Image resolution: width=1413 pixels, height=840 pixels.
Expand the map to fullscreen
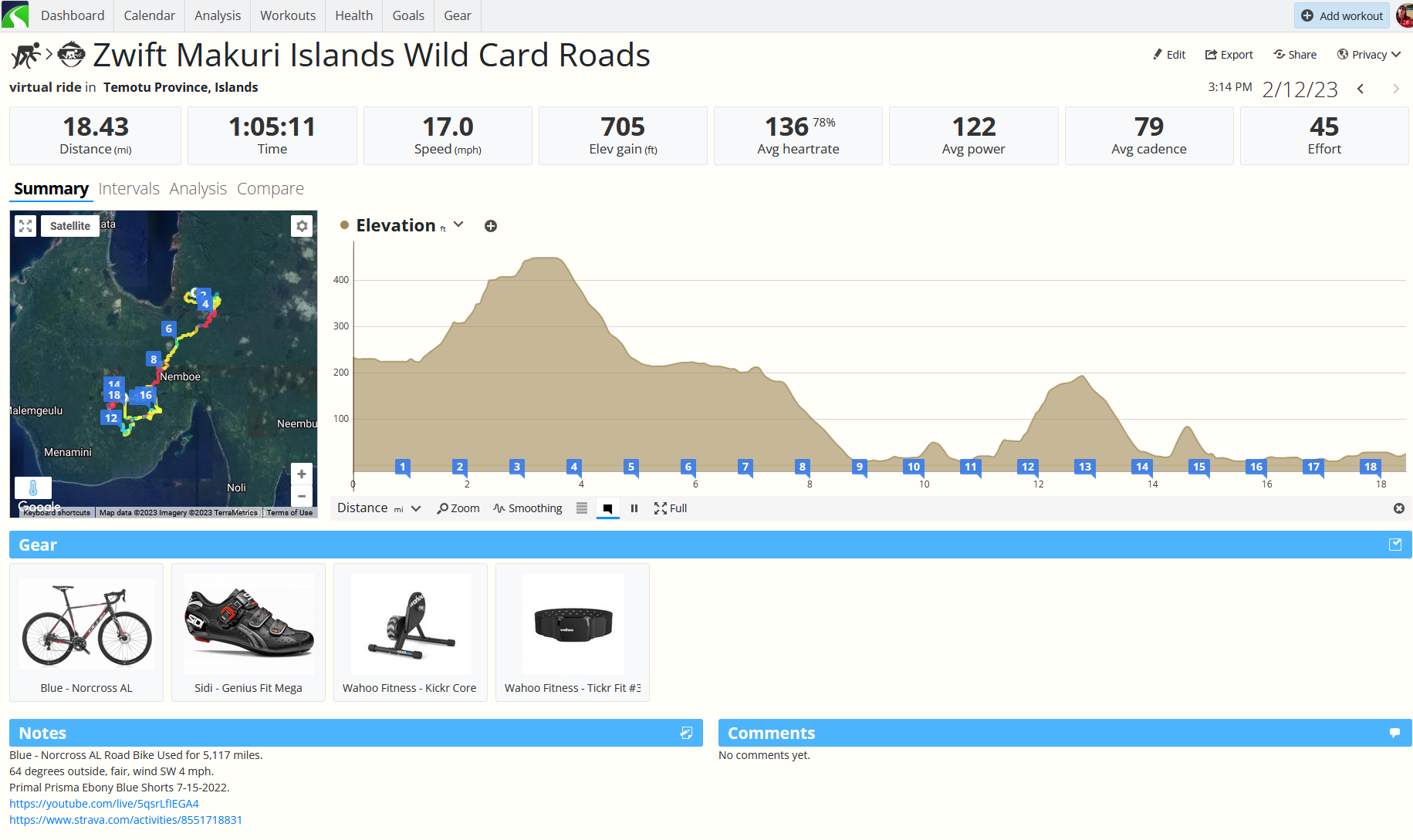pos(25,226)
